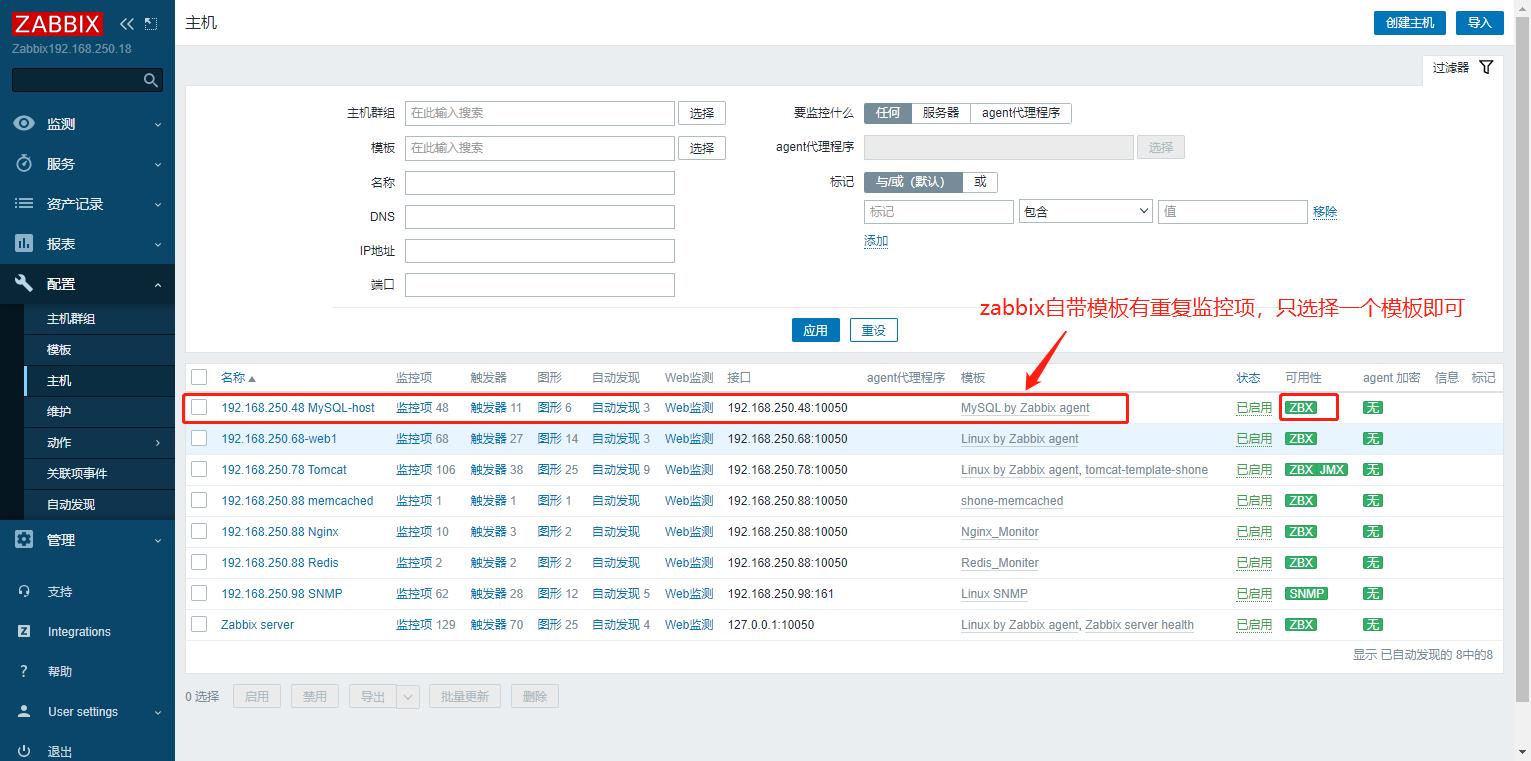Open 模板 in the sidebar

coord(59,350)
